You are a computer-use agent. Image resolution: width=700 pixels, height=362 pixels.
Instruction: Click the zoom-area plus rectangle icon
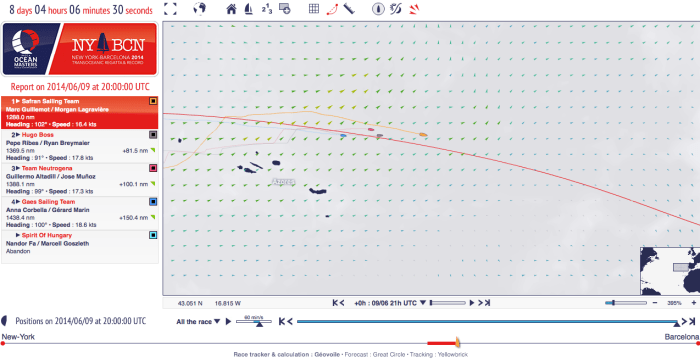coord(284,8)
